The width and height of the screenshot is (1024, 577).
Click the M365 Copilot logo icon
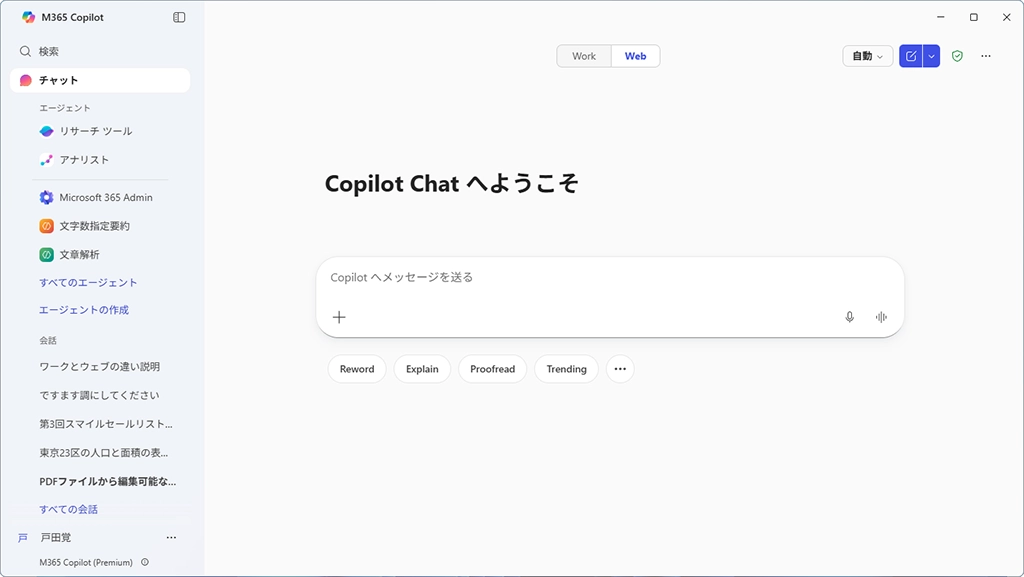coord(28,17)
